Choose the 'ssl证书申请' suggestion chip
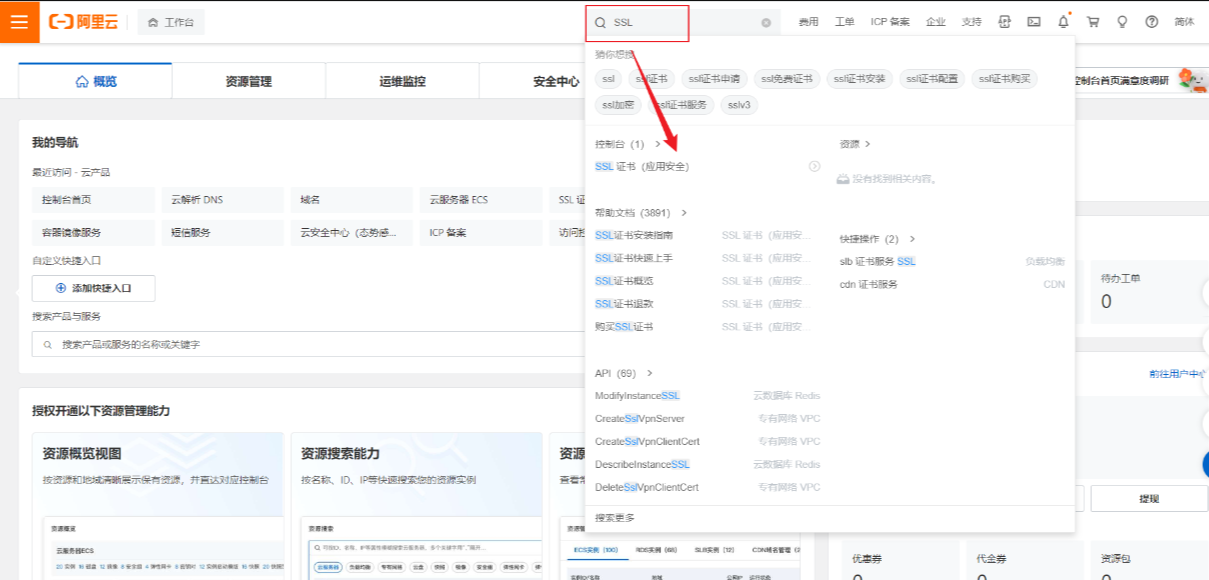 pos(714,78)
